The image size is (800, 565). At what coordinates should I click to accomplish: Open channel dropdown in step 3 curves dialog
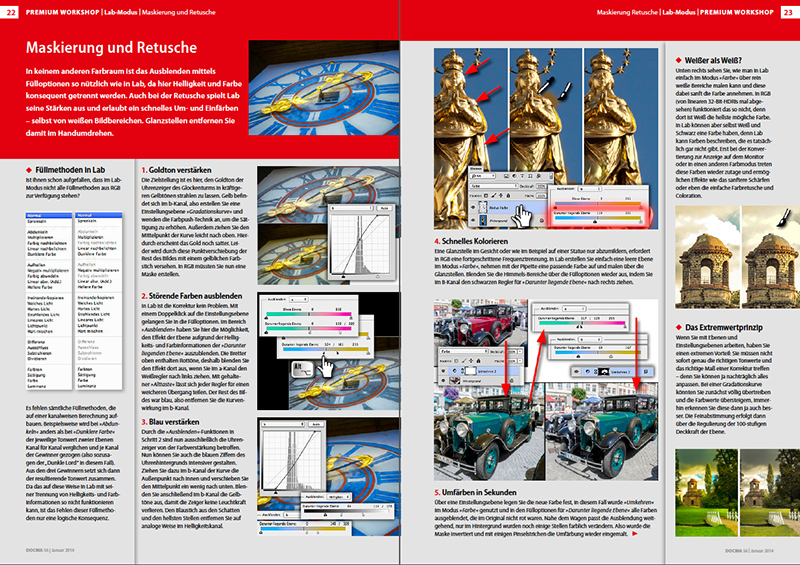click(x=283, y=424)
